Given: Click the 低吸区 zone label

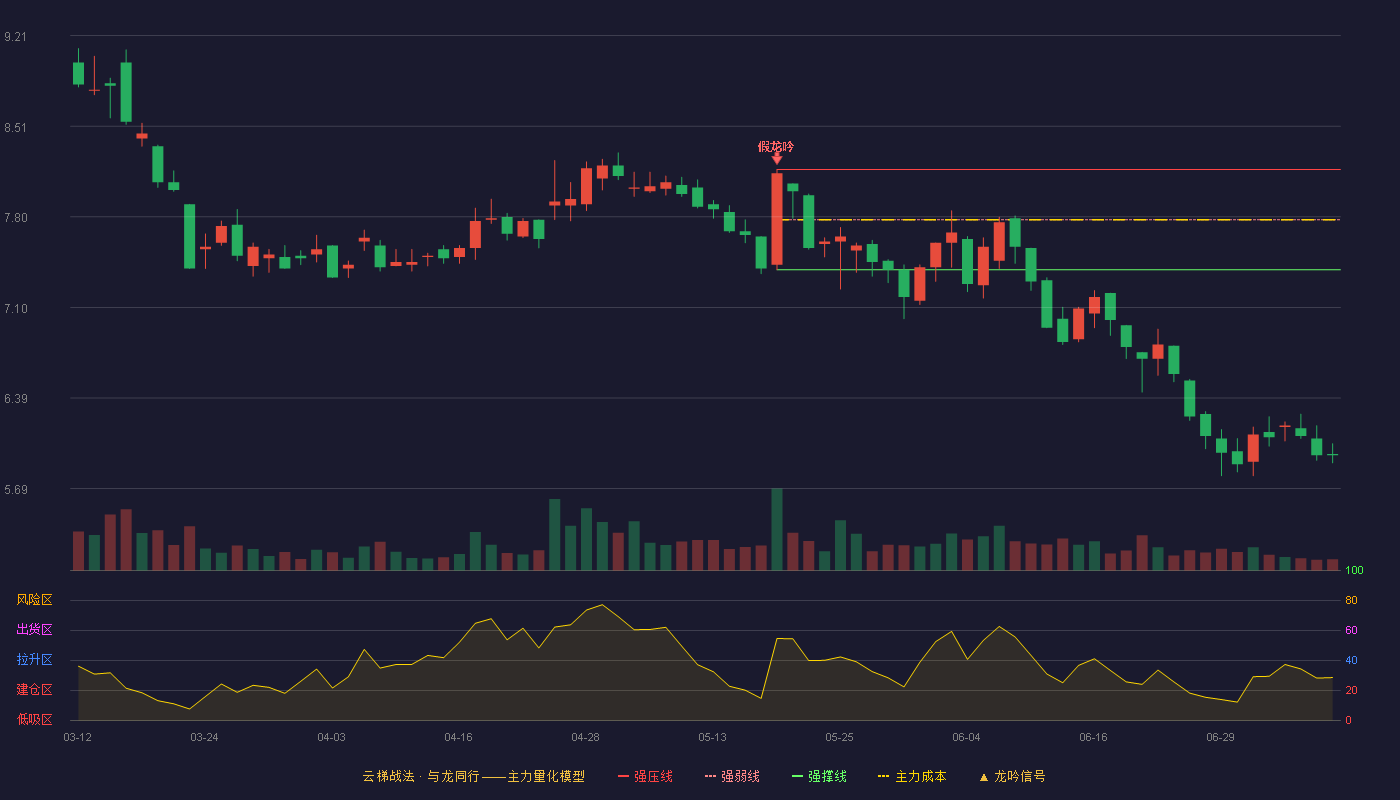Looking at the screenshot, I should pos(34,719).
